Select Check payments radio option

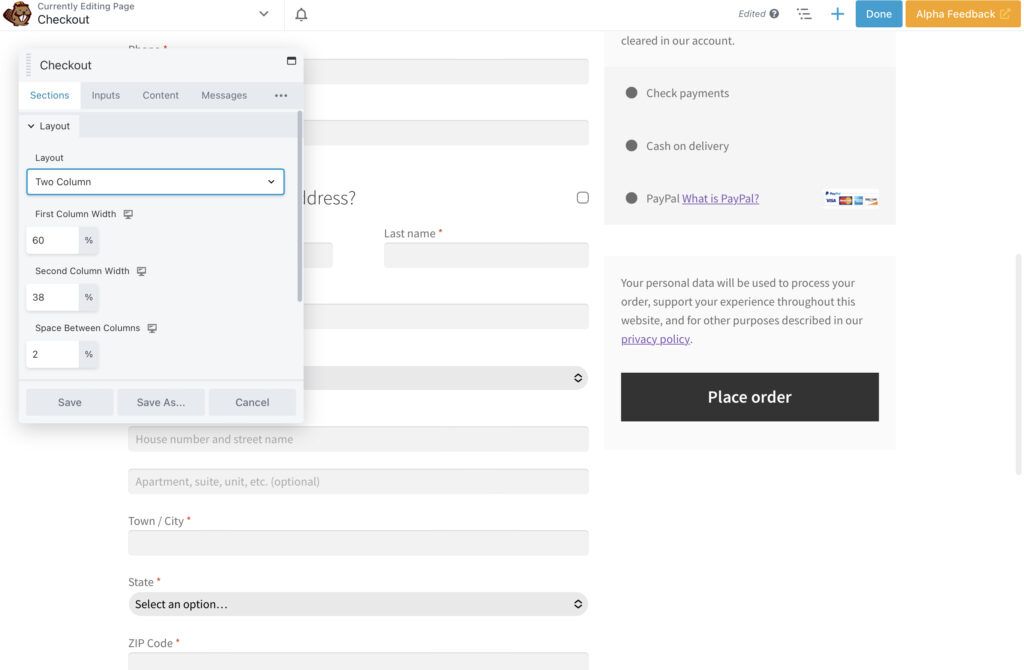click(x=632, y=93)
